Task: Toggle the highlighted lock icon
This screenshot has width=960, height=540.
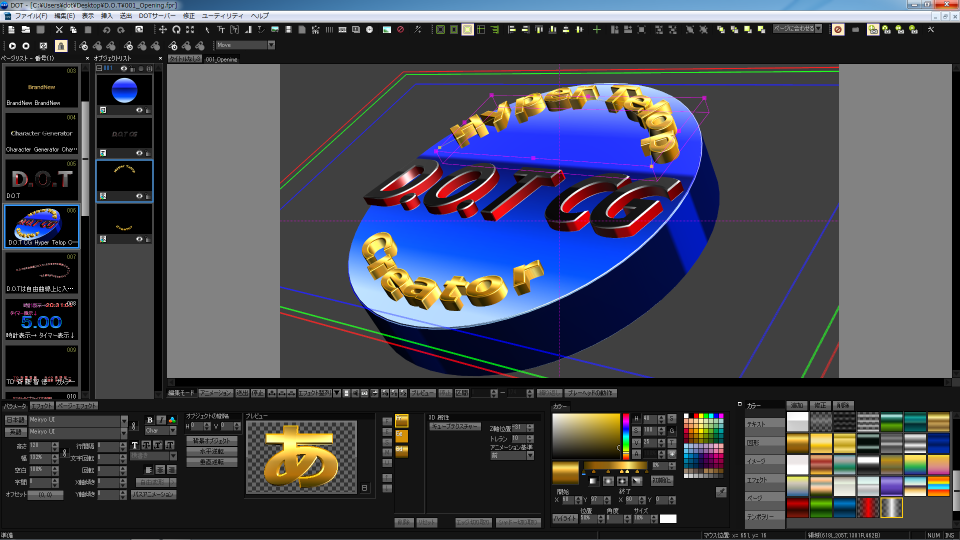Action: coord(61,45)
